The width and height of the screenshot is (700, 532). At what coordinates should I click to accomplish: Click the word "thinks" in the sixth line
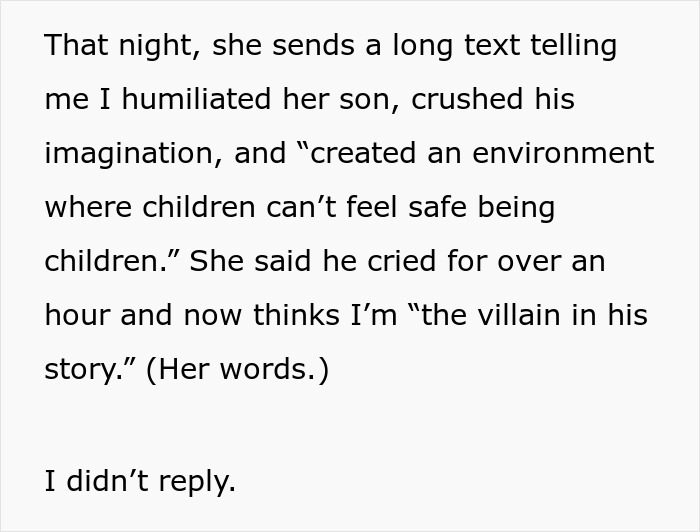(296, 315)
